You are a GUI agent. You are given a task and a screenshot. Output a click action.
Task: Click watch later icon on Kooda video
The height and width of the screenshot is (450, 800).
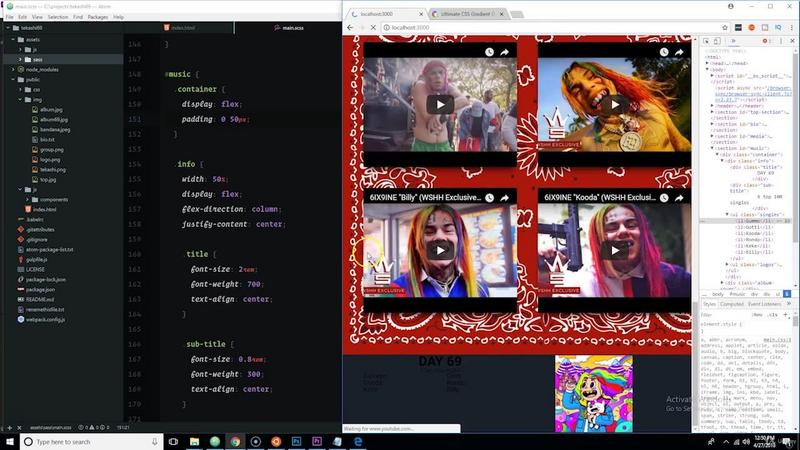(664, 197)
